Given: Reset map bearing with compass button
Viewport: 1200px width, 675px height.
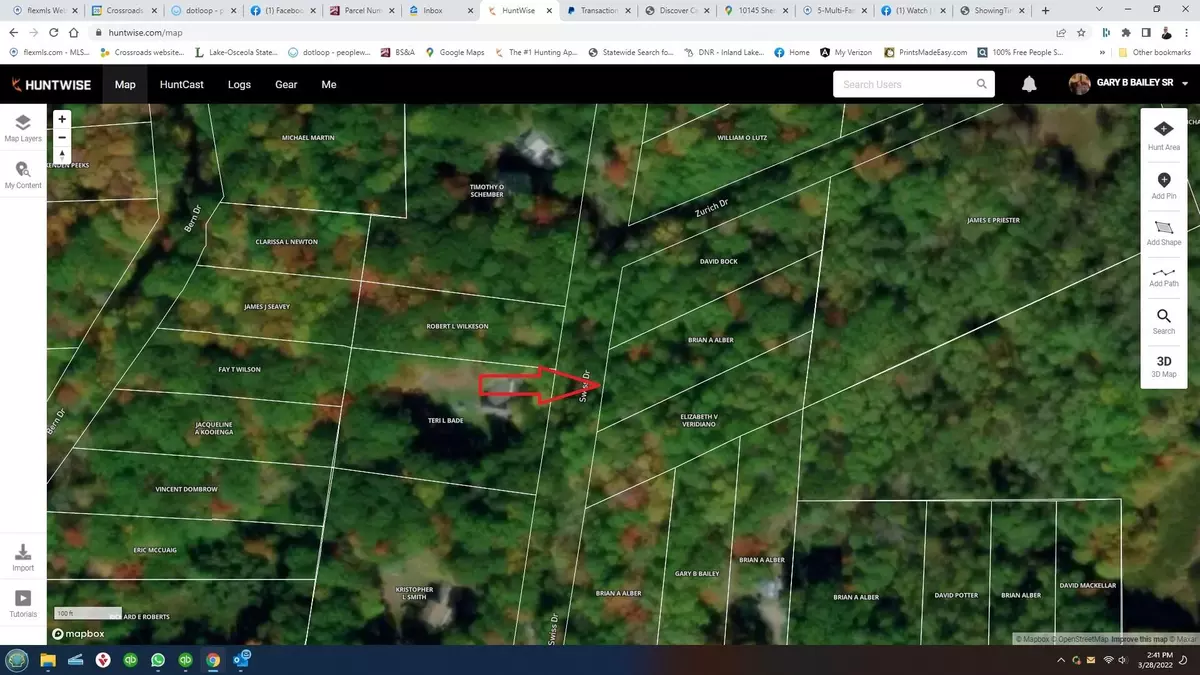Looking at the screenshot, I should tap(62, 156).
